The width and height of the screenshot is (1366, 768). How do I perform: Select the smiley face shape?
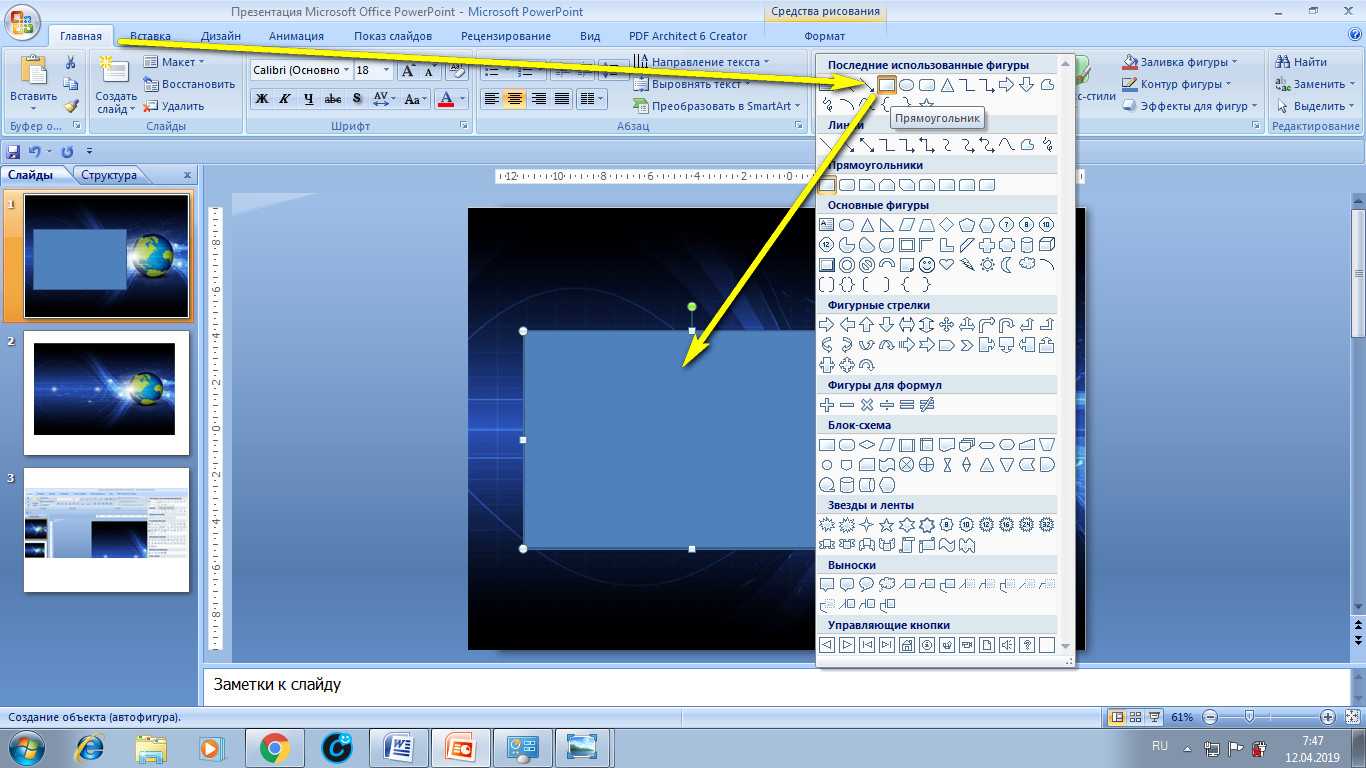pyautogui.click(x=927, y=265)
